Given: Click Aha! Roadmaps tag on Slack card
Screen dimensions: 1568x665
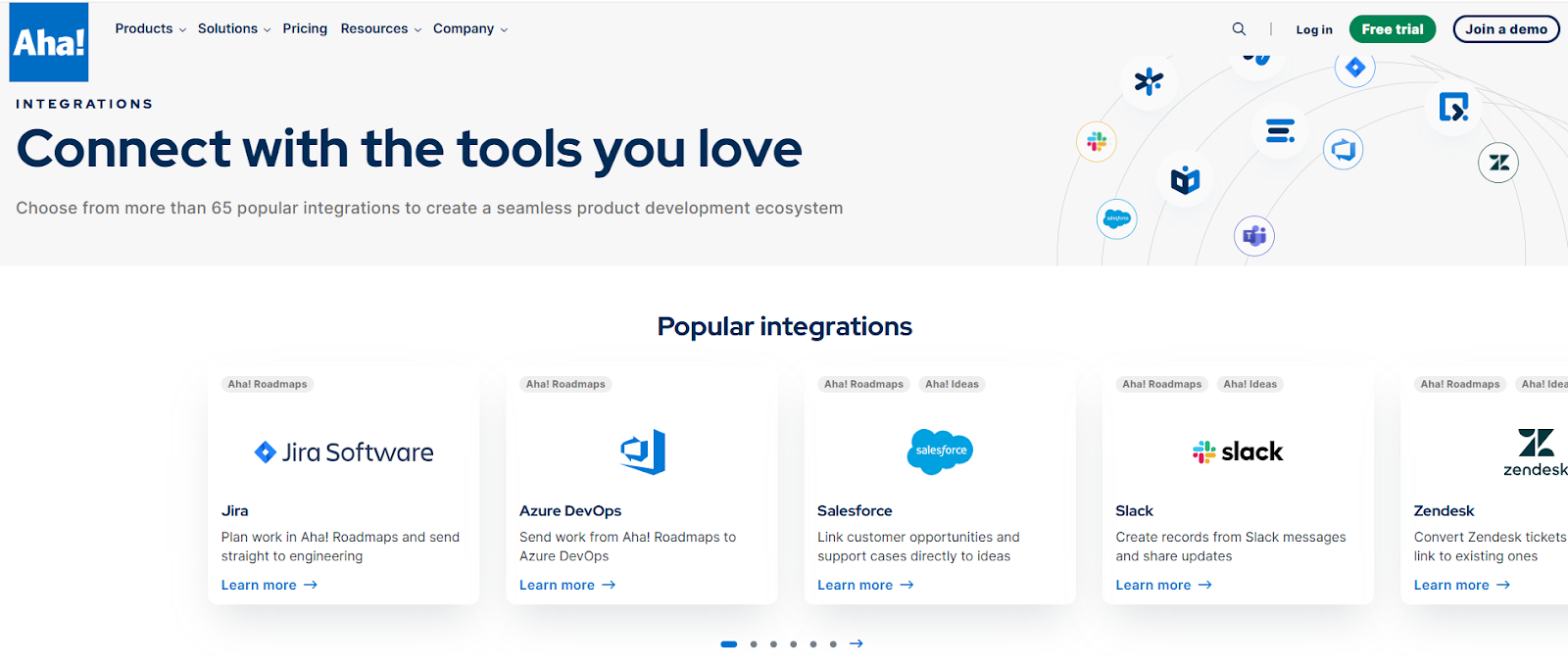Looking at the screenshot, I should coord(1161,384).
